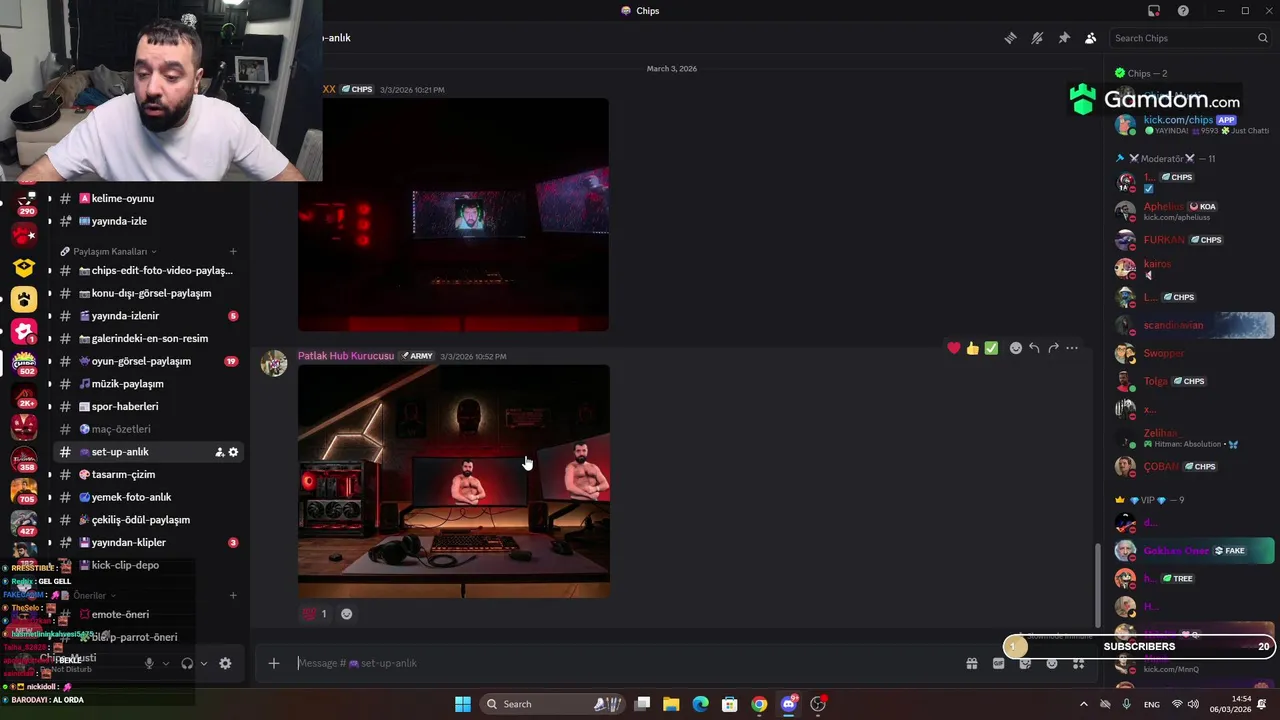Expand microphone input options chevron

(x=166, y=663)
